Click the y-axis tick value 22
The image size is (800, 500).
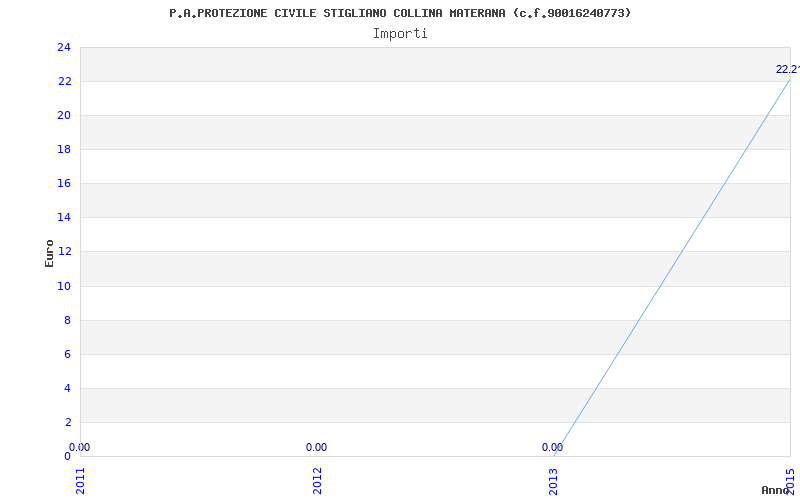point(64,82)
